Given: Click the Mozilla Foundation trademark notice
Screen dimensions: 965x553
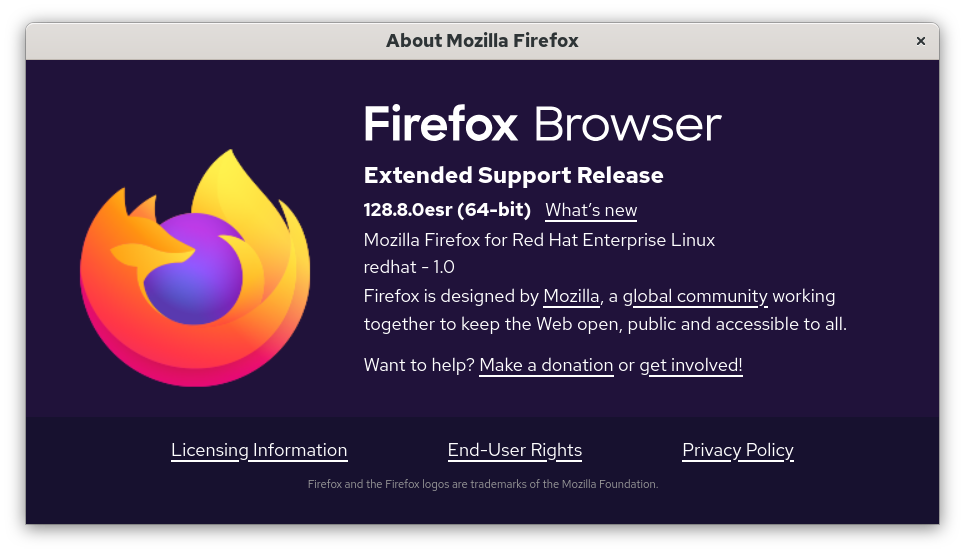Looking at the screenshot, I should 482,484.
